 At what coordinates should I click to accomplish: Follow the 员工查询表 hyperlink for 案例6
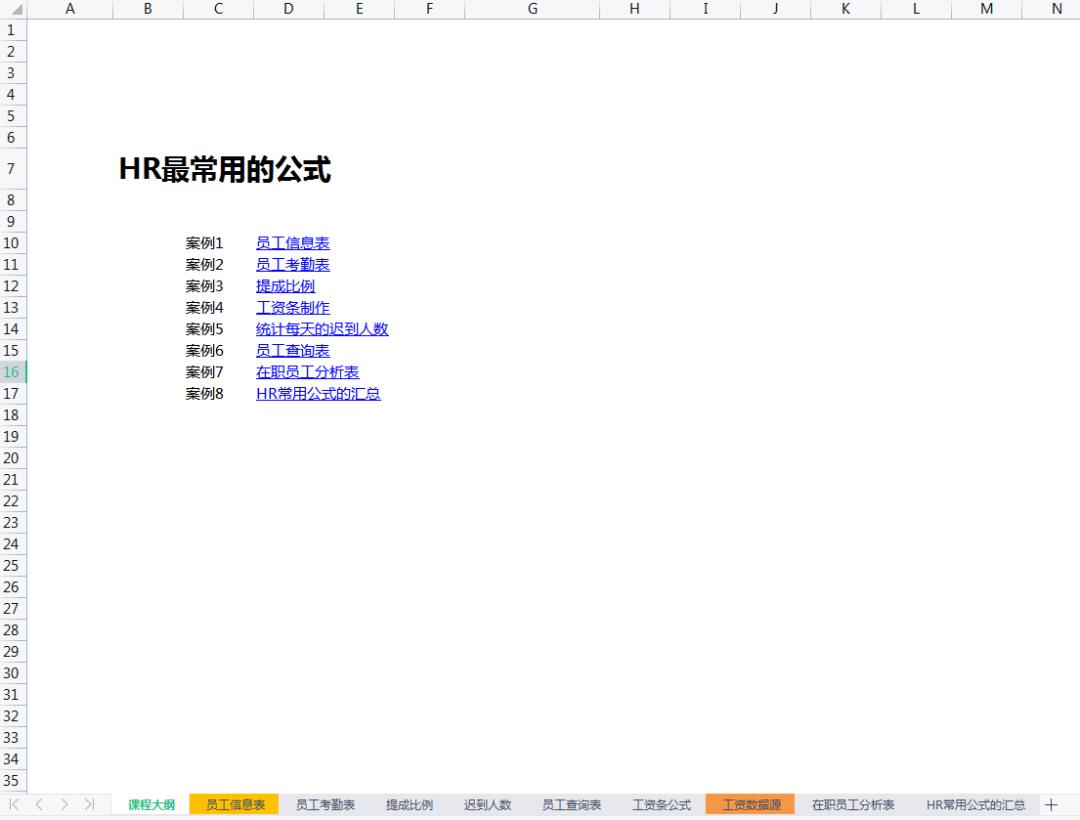pos(290,350)
